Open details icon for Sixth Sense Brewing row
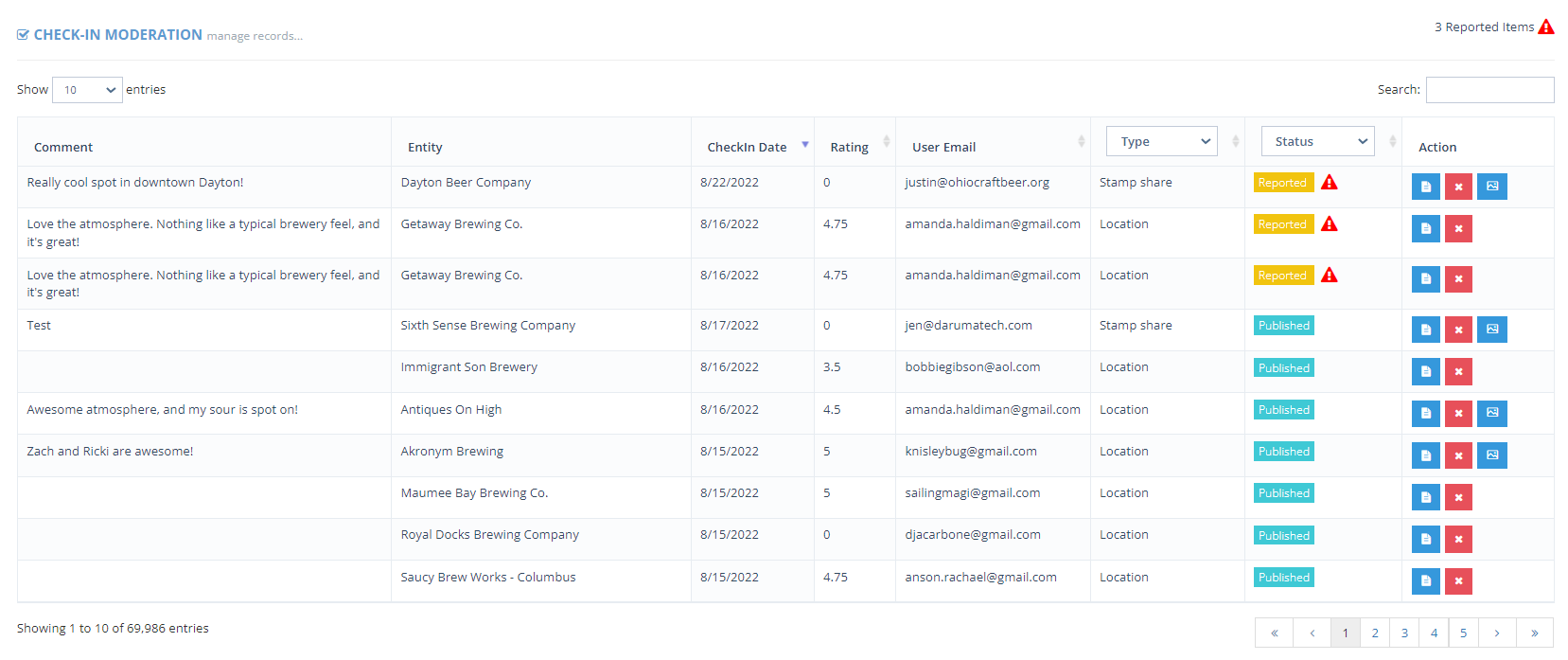The width and height of the screenshot is (1568, 660). (1425, 330)
